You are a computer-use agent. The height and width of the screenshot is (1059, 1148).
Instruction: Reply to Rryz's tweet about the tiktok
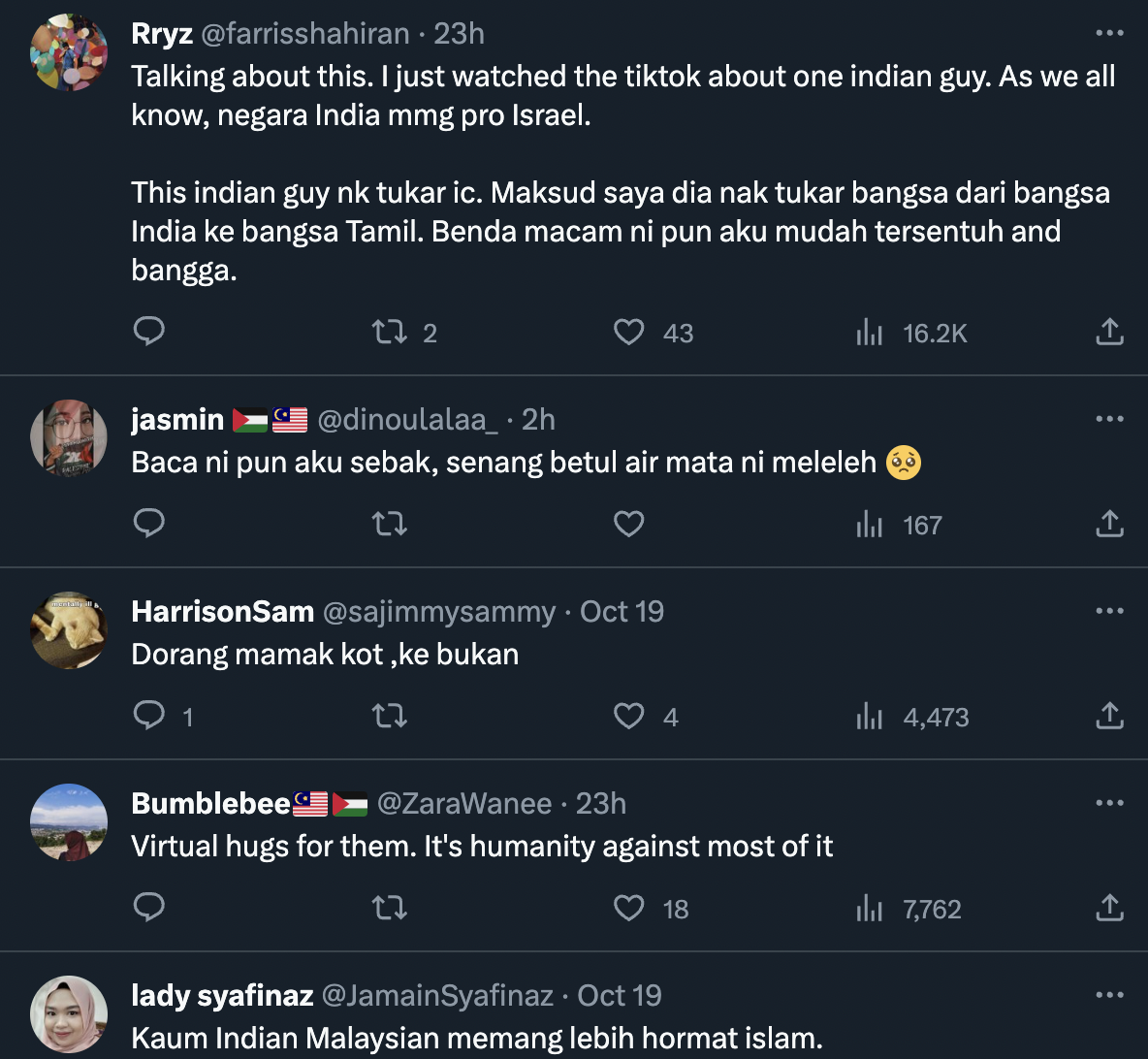(148, 332)
